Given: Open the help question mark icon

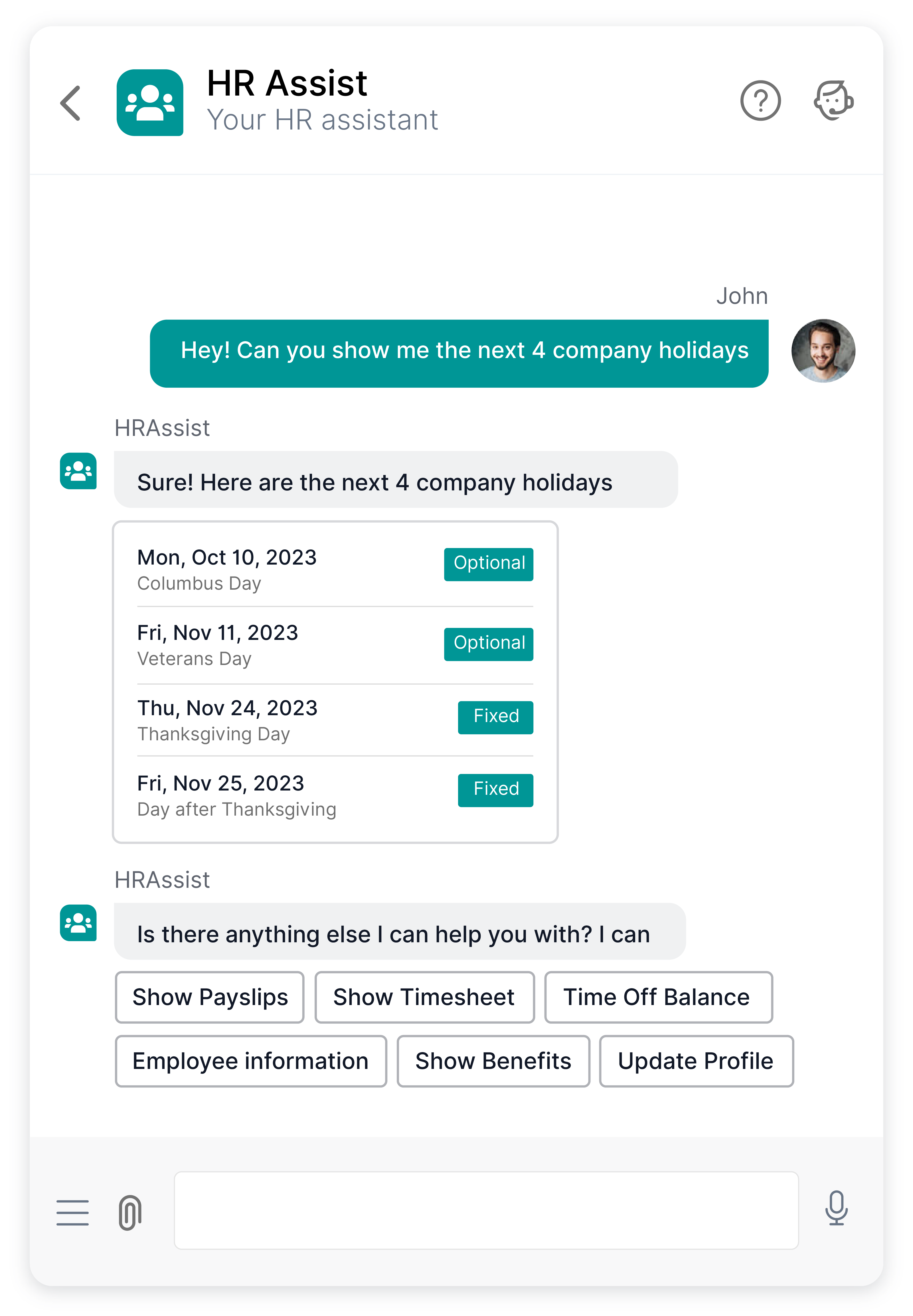Looking at the screenshot, I should 760,101.
